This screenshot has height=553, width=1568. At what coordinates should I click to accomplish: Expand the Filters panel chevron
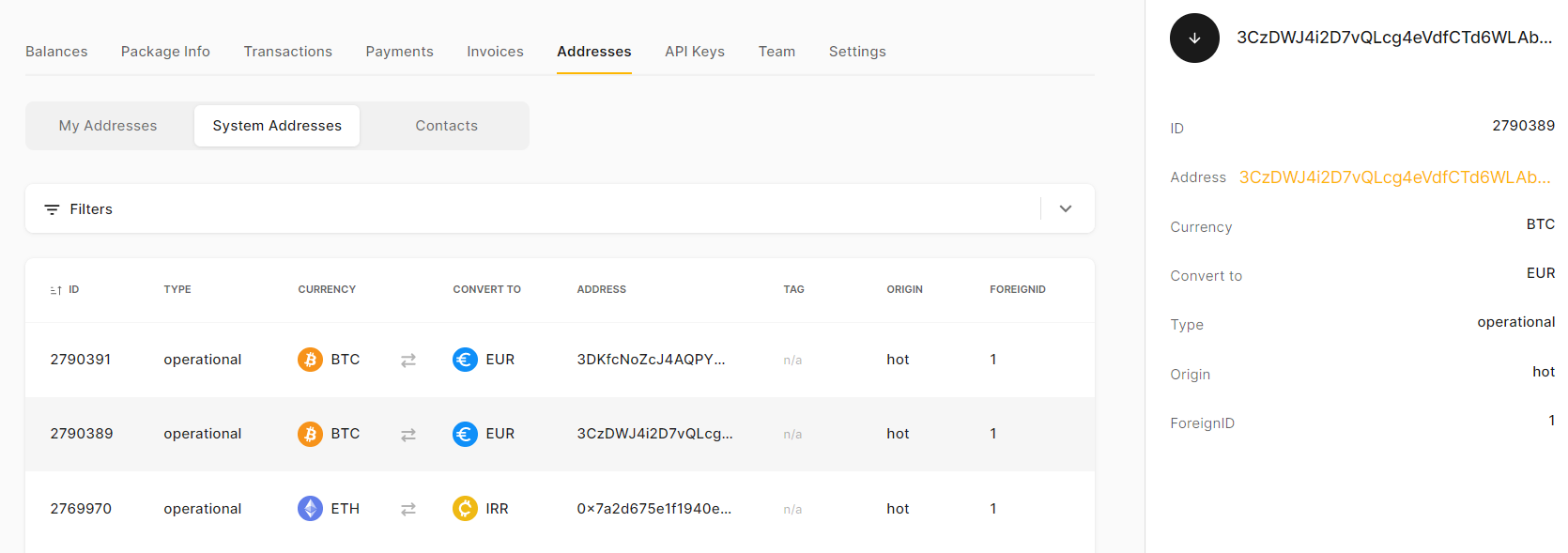[1066, 208]
